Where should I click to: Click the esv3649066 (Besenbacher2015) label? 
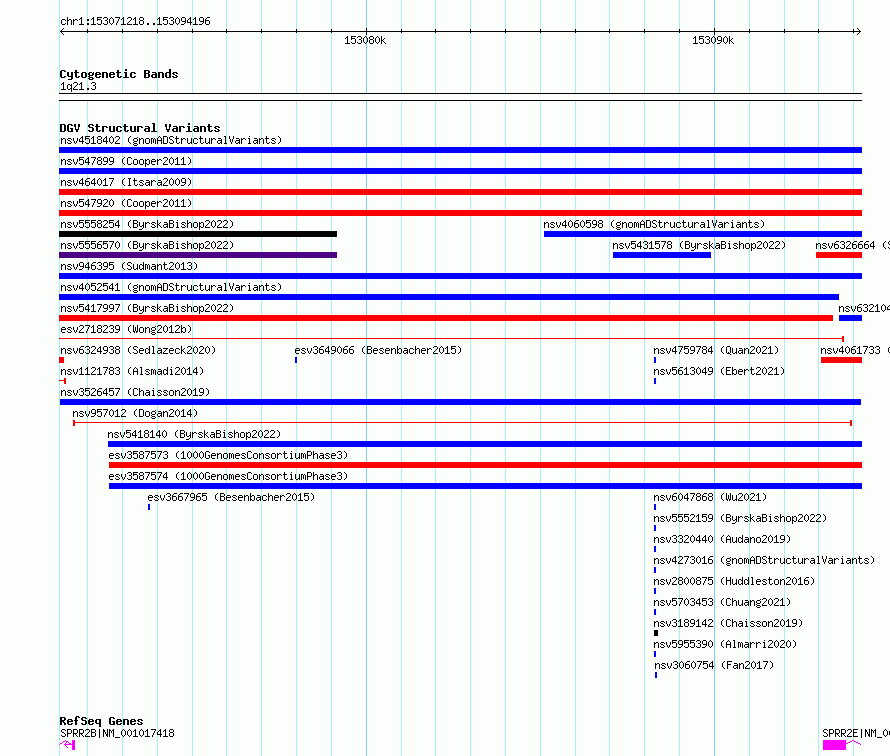coord(378,350)
